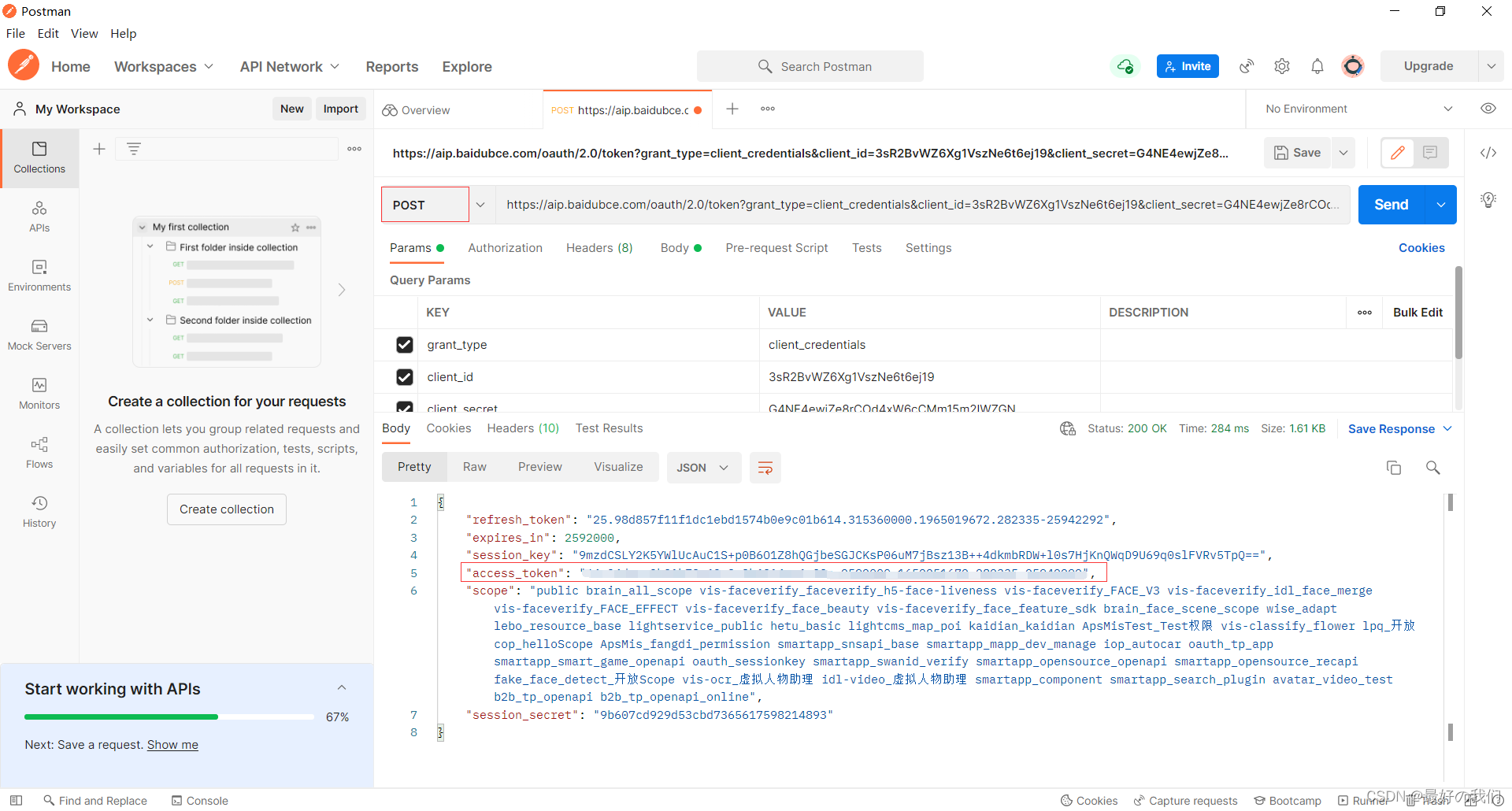This screenshot has height=811, width=1512.
Task: Click the Invite button
Action: 1188,66
